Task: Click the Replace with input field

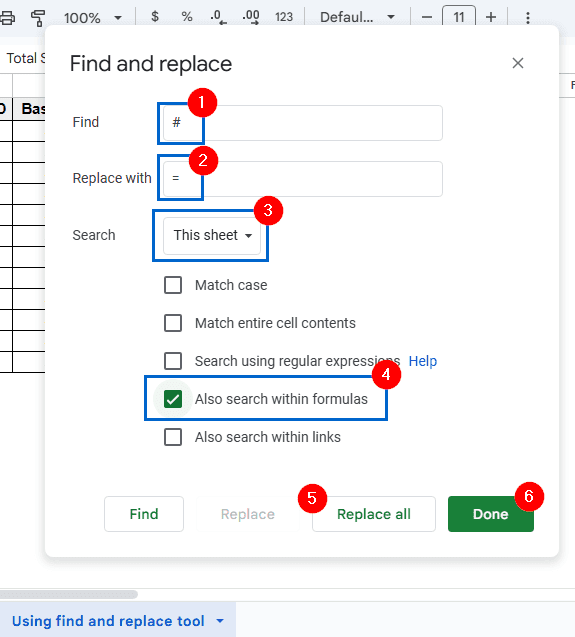Action: (x=303, y=179)
